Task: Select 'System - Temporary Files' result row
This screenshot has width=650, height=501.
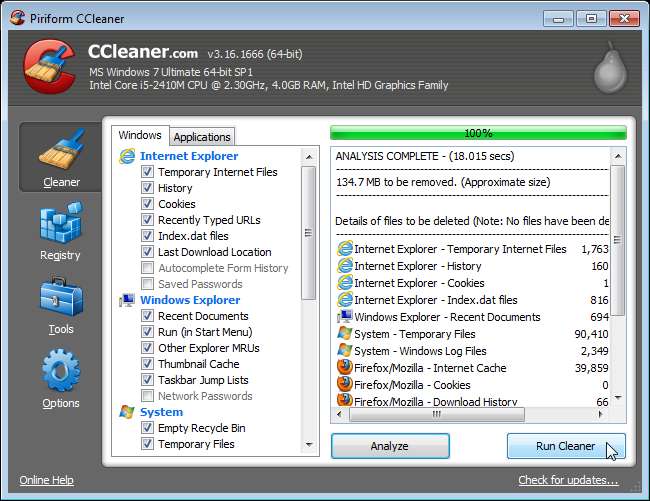Action: [473, 334]
